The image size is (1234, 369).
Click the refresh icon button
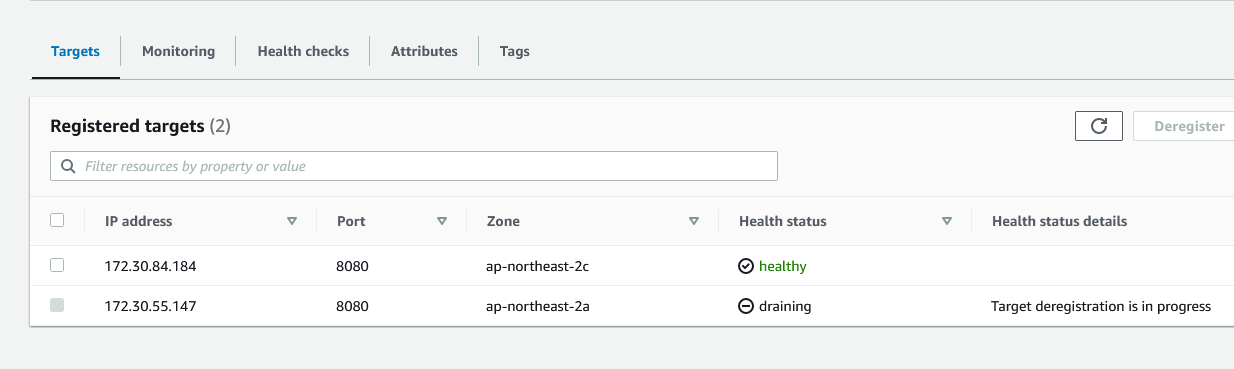tap(1099, 126)
